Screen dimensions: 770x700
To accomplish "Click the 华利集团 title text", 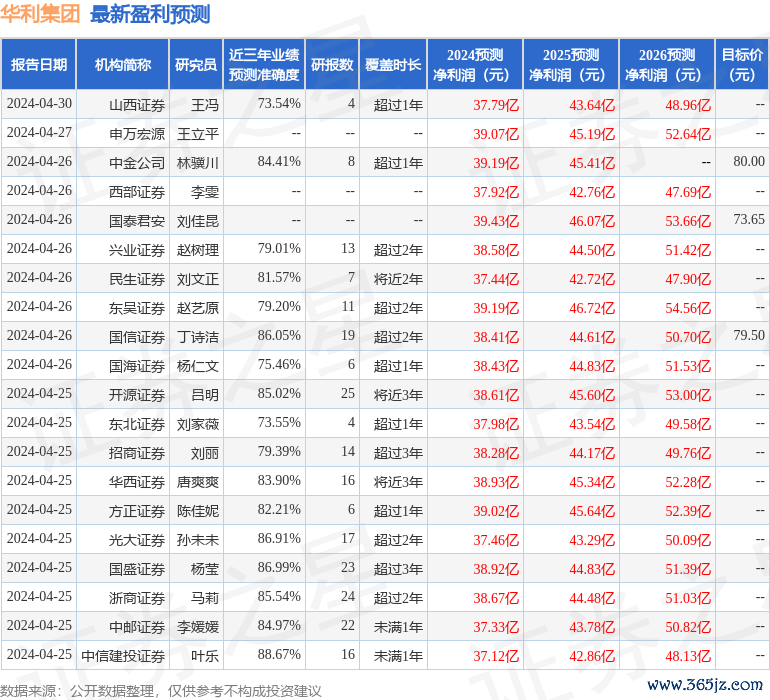I will (40, 14).
